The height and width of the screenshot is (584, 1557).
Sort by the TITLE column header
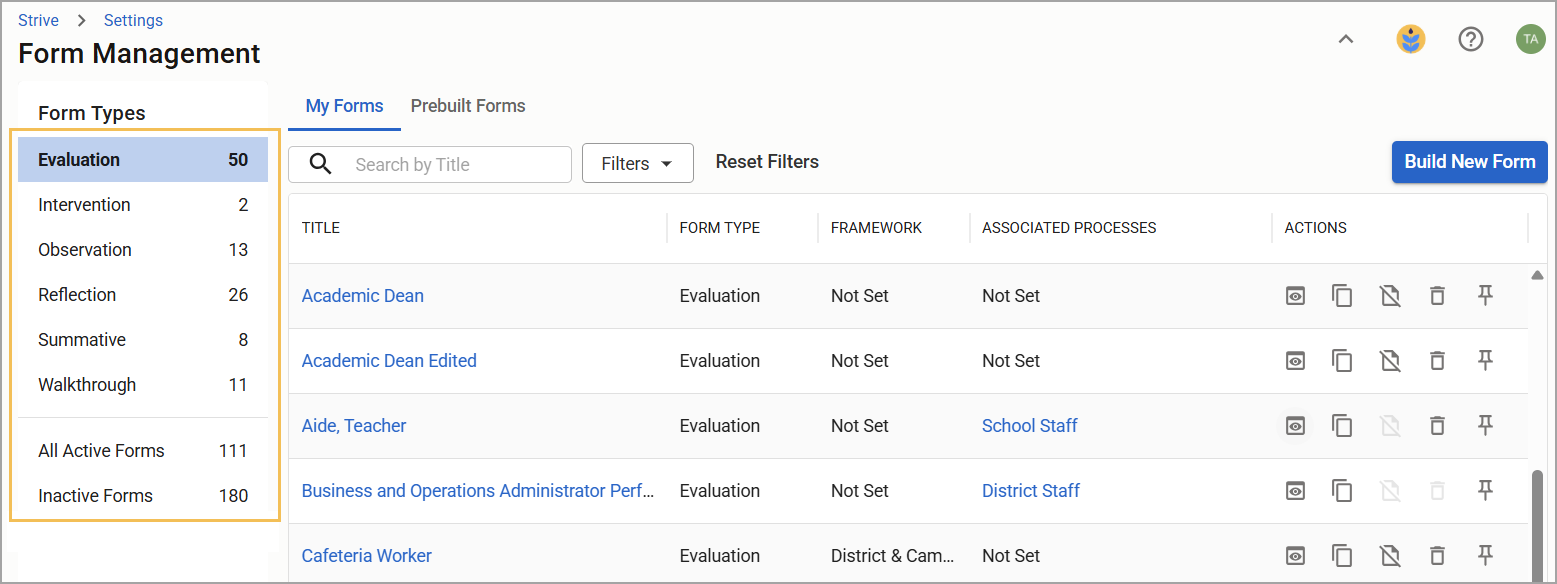tap(321, 228)
